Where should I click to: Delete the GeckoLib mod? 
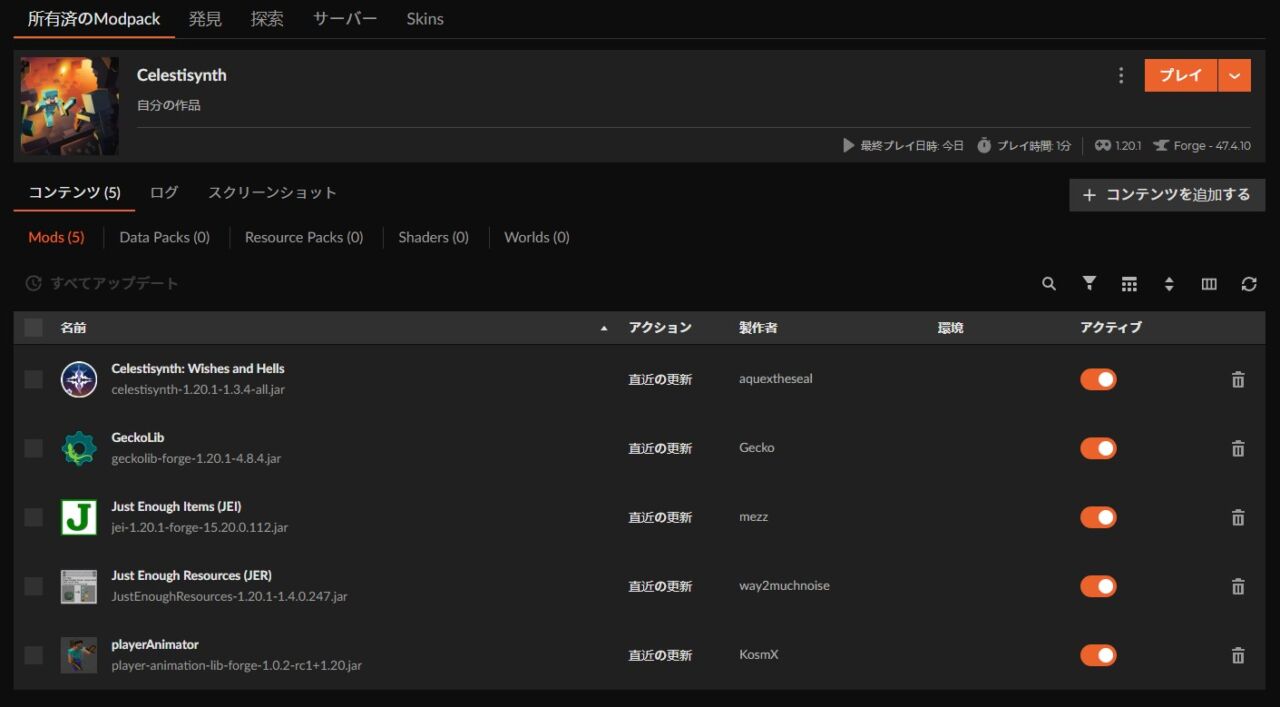point(1238,448)
